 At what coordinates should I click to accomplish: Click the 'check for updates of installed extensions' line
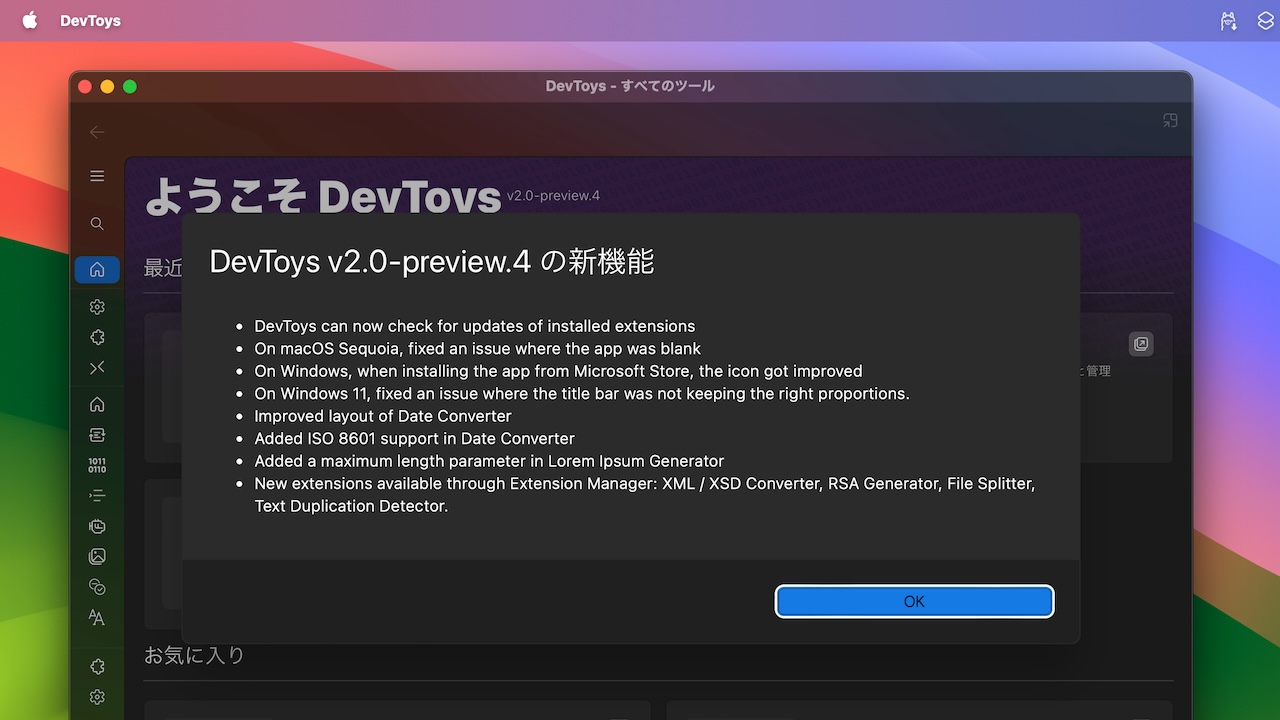[475, 326]
